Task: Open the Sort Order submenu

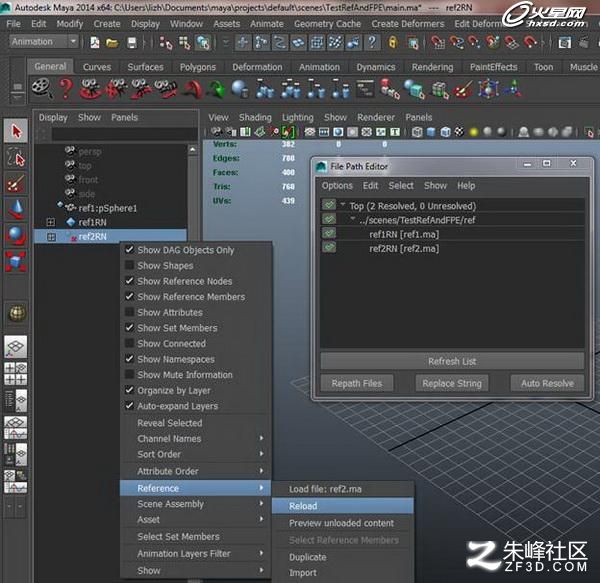Action: (x=196, y=454)
